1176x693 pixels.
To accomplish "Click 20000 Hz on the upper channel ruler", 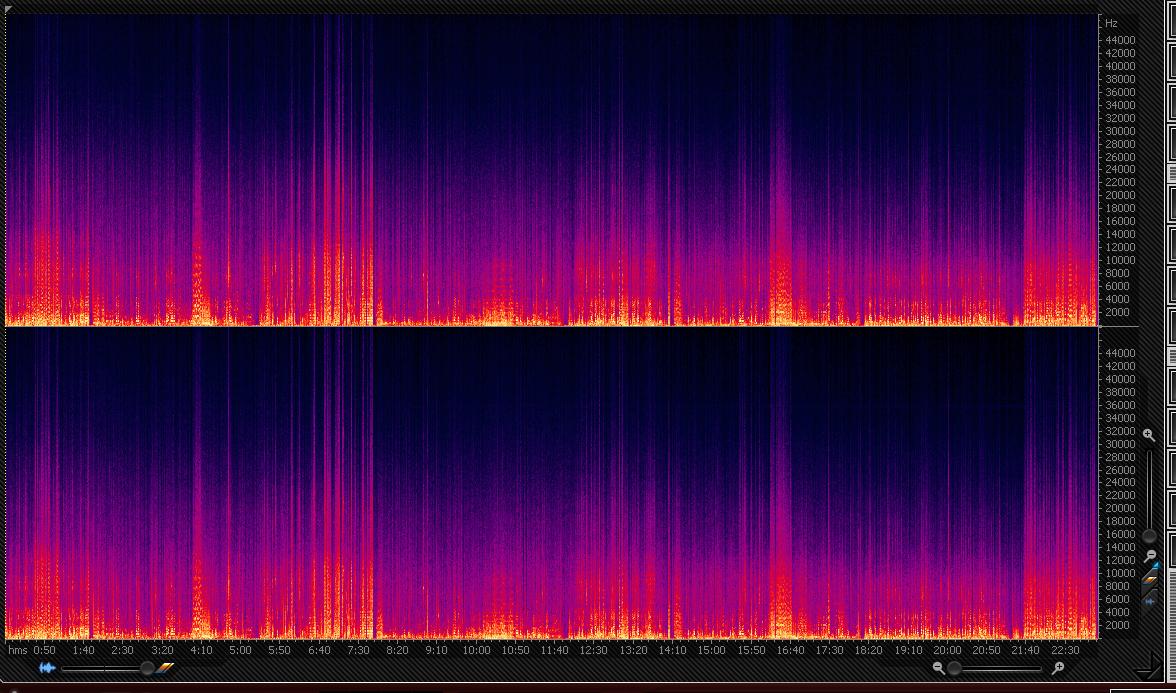I will point(1119,196).
